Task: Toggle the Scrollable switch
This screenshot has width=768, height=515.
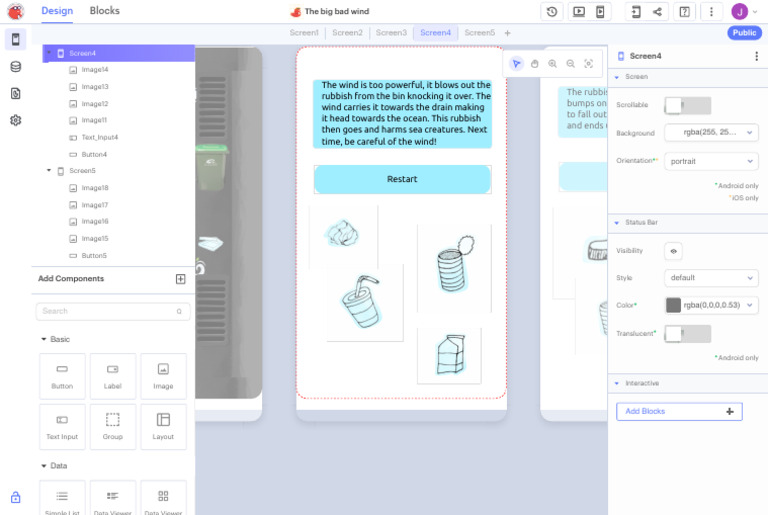Action: point(688,105)
